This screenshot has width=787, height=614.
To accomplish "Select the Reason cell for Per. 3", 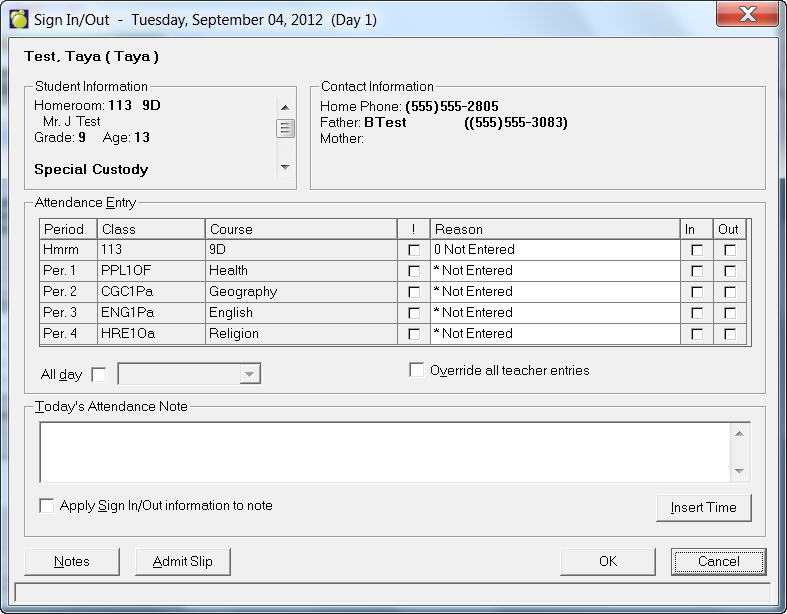I will tap(555, 313).
